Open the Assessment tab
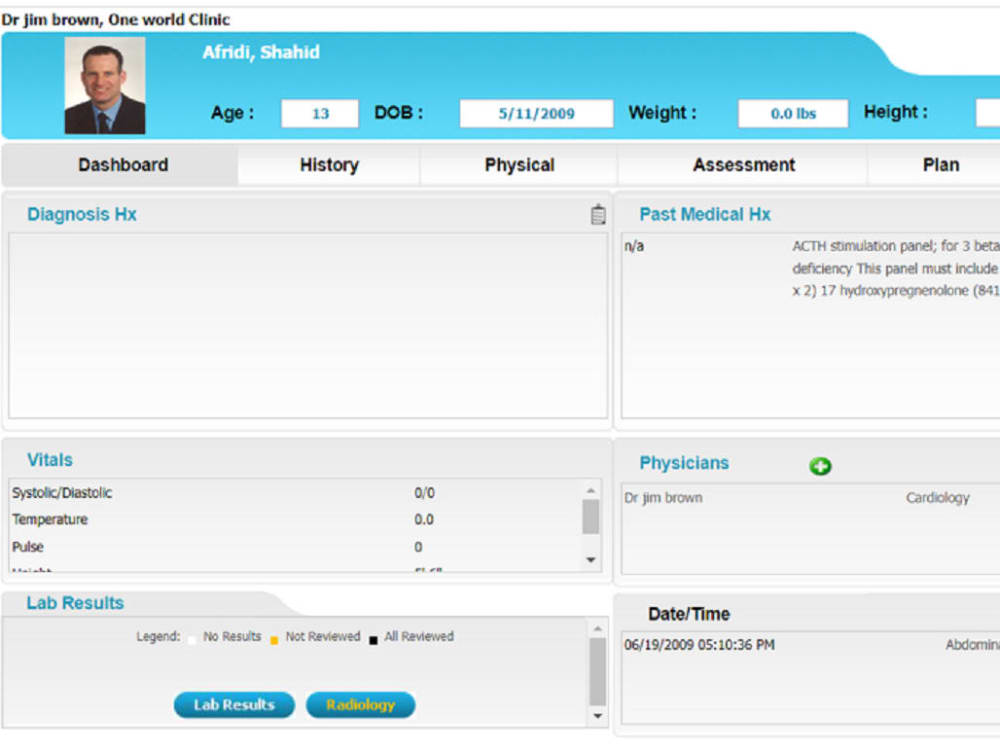This screenshot has height=750, width=1000. point(743,164)
